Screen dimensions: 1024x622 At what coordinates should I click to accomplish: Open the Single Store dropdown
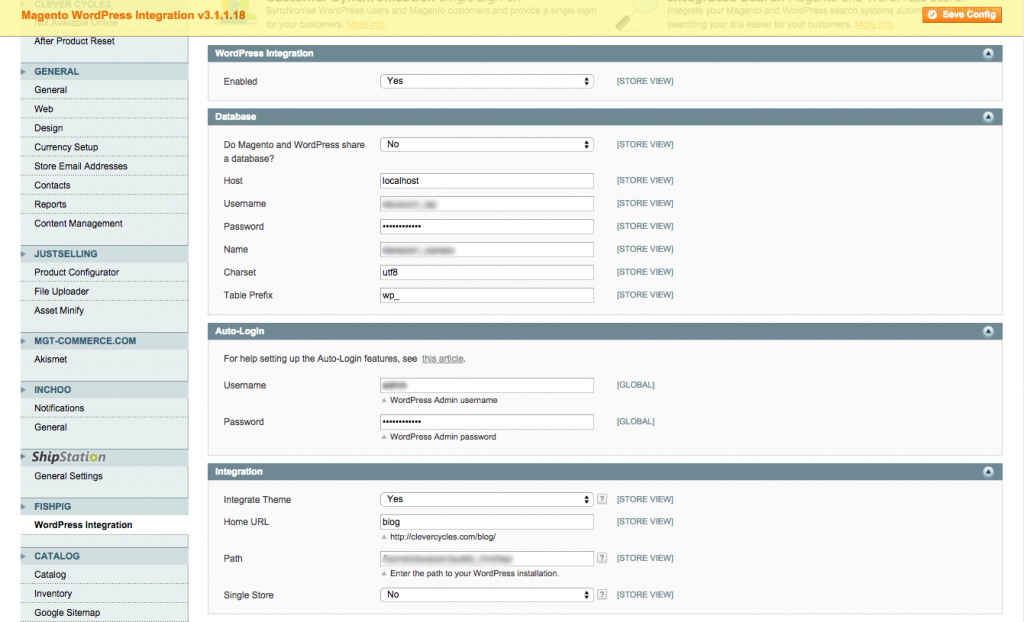pos(487,595)
